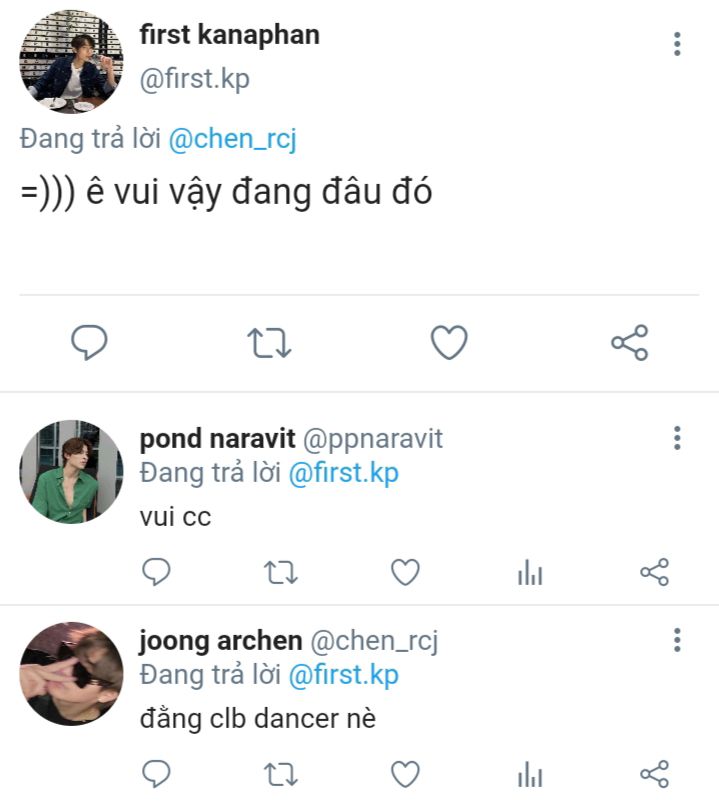719x801 pixels.
Task: Open more options menu on pond naravit's reply
Action: [x=677, y=438]
